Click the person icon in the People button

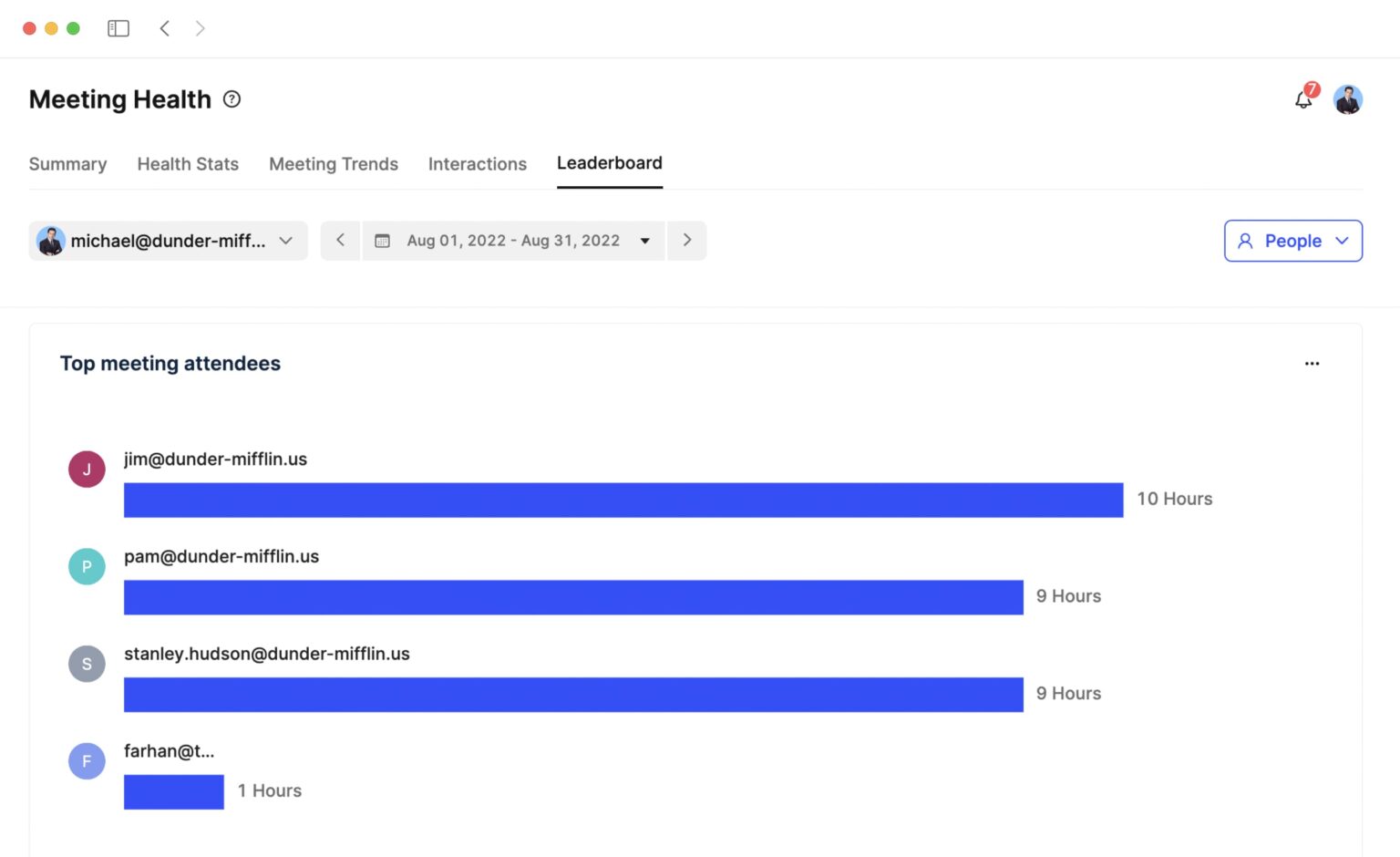coord(1246,241)
